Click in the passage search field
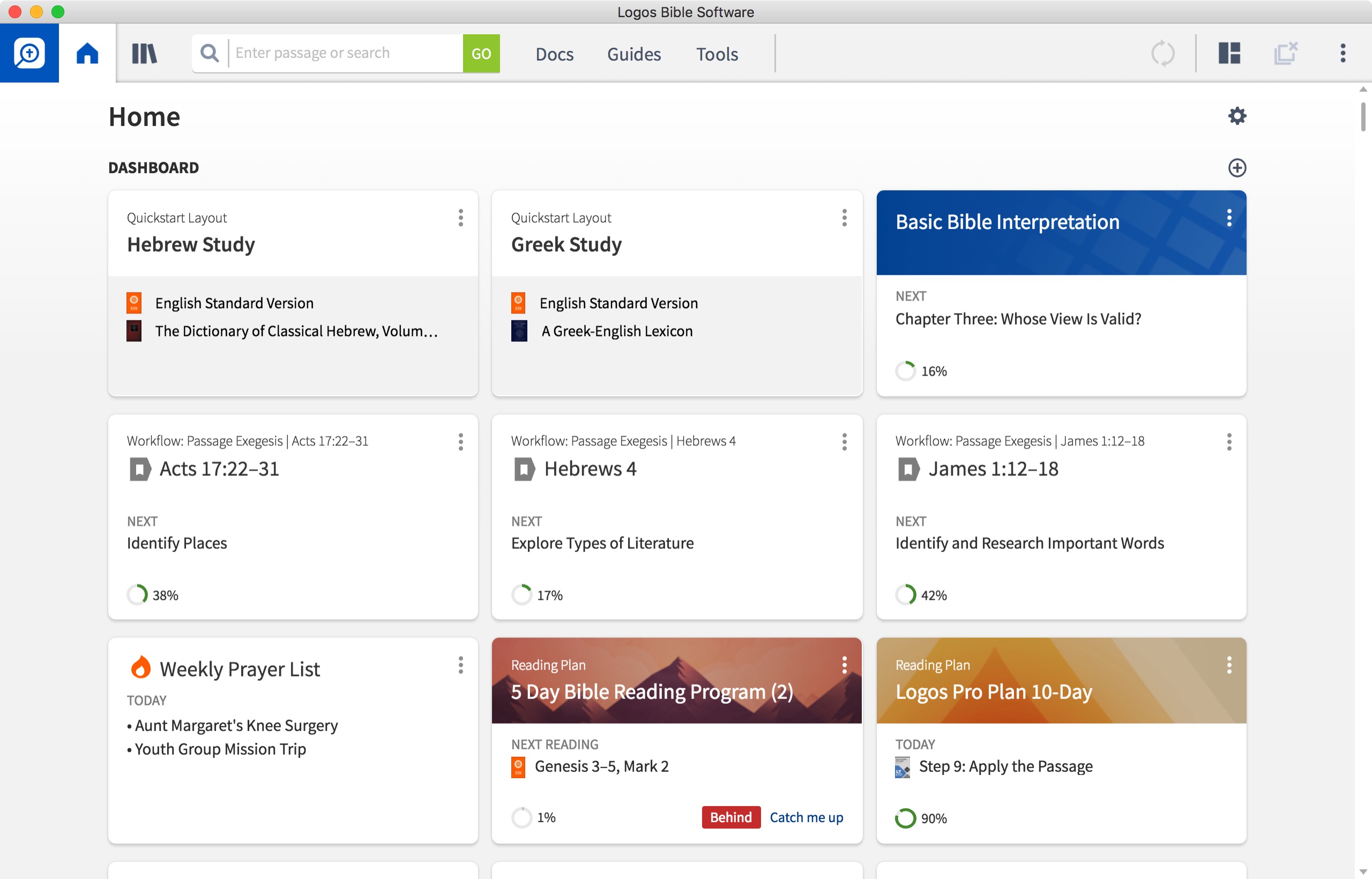The image size is (1372, 879). click(x=346, y=53)
